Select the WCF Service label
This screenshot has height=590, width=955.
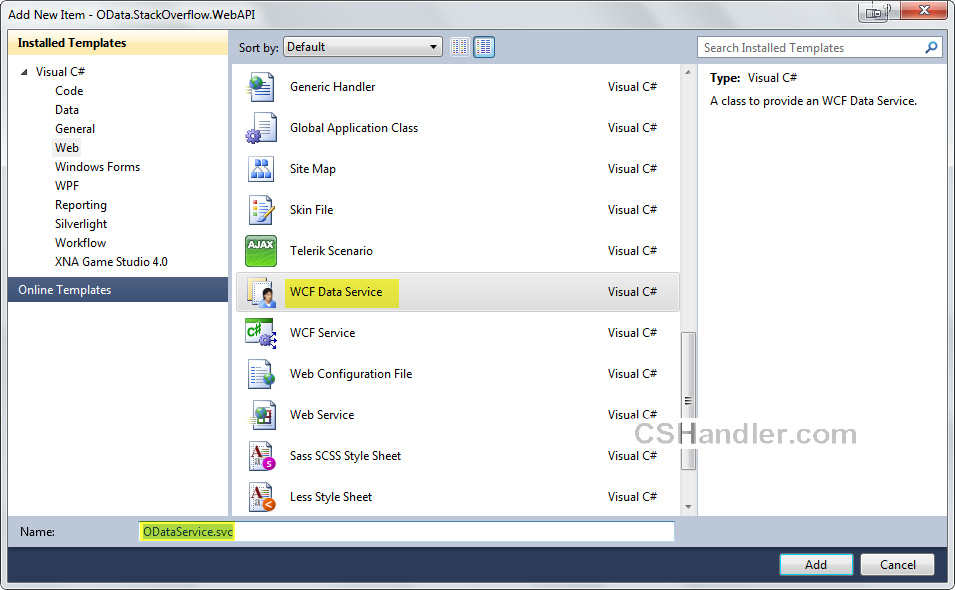(x=322, y=333)
